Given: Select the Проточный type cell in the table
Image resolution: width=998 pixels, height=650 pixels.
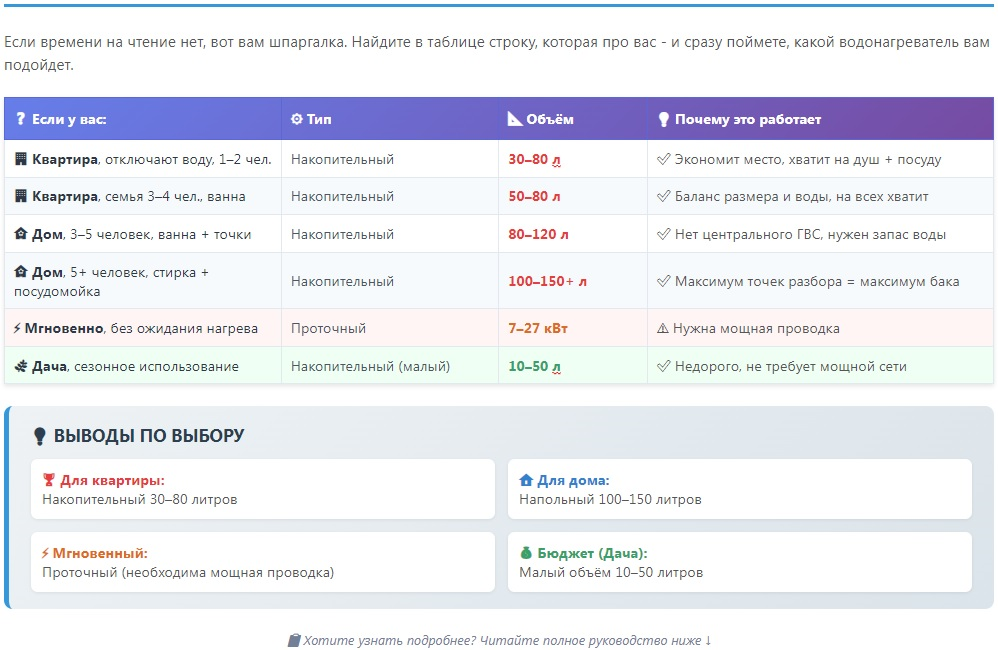Looking at the screenshot, I should pyautogui.click(x=328, y=329).
